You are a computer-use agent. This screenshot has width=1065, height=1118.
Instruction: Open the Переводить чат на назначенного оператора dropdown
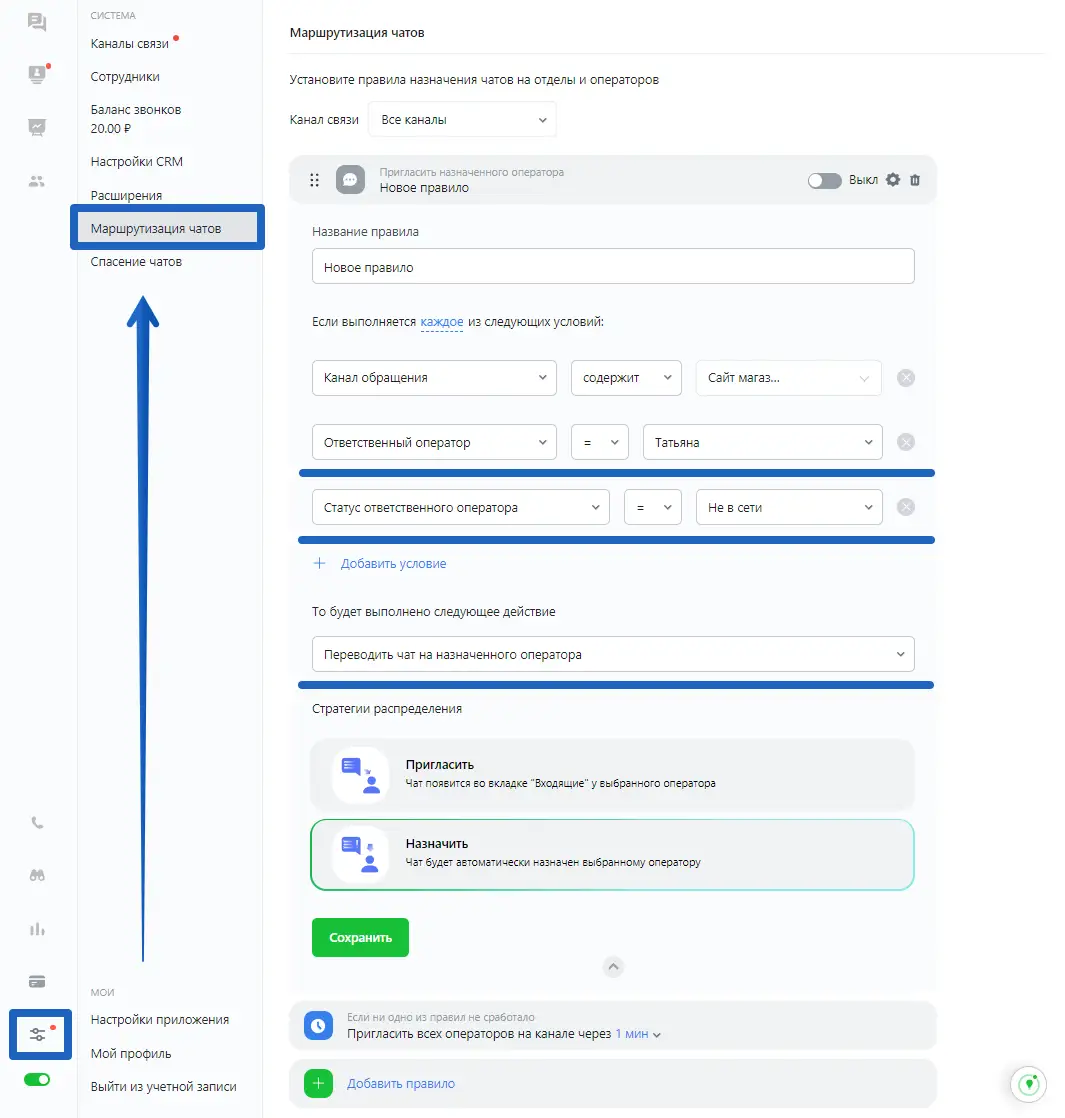tap(612, 655)
